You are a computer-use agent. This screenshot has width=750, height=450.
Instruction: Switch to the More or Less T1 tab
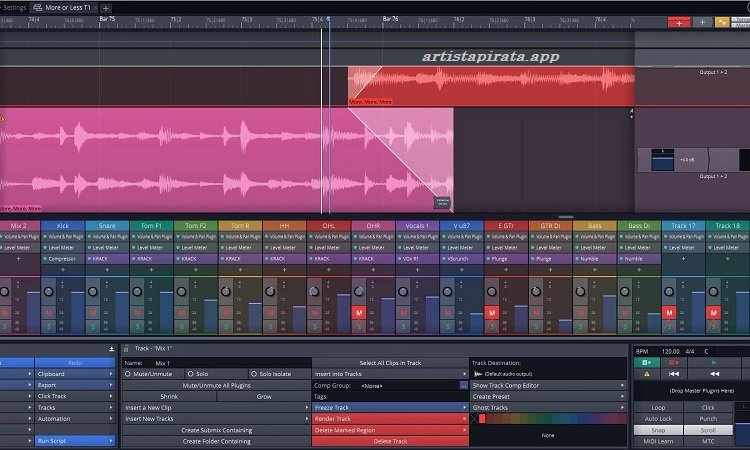63,8
